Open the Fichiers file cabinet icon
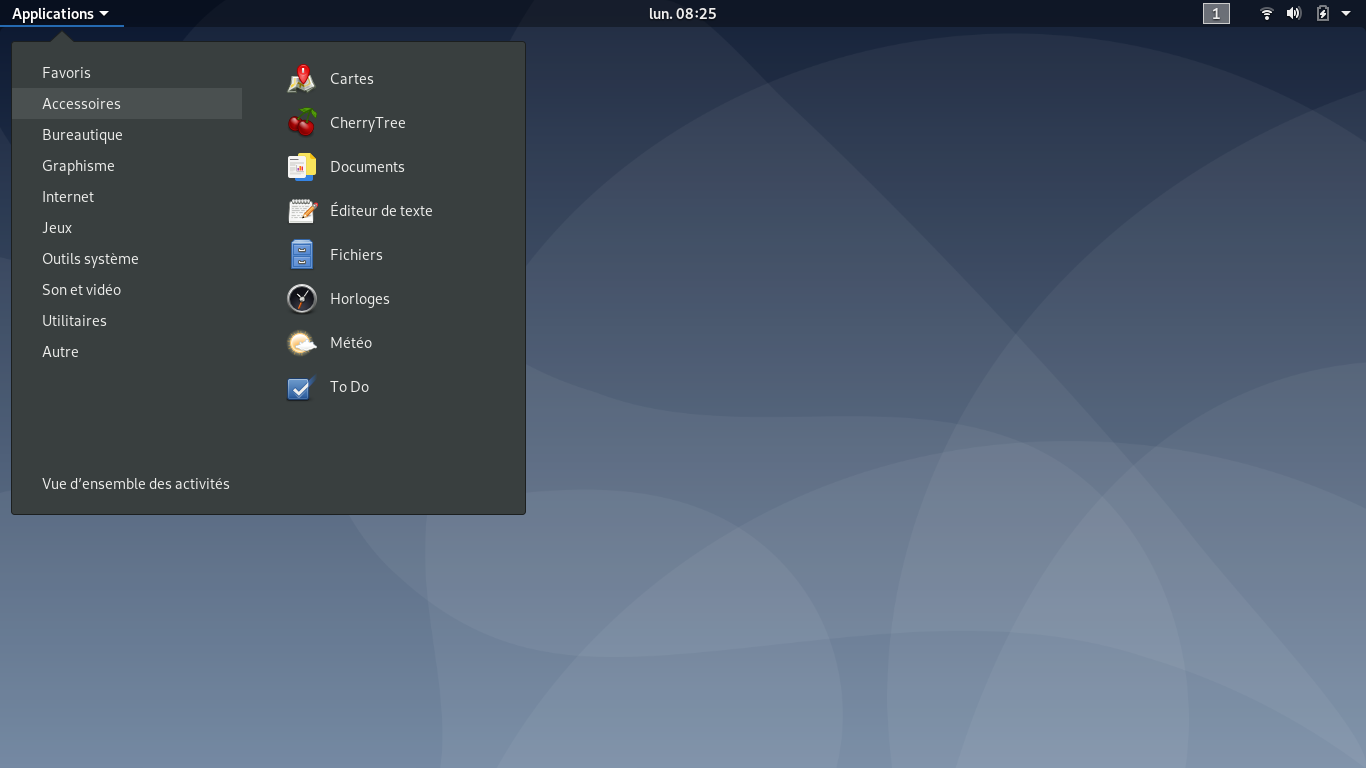1366x768 pixels. click(302, 255)
